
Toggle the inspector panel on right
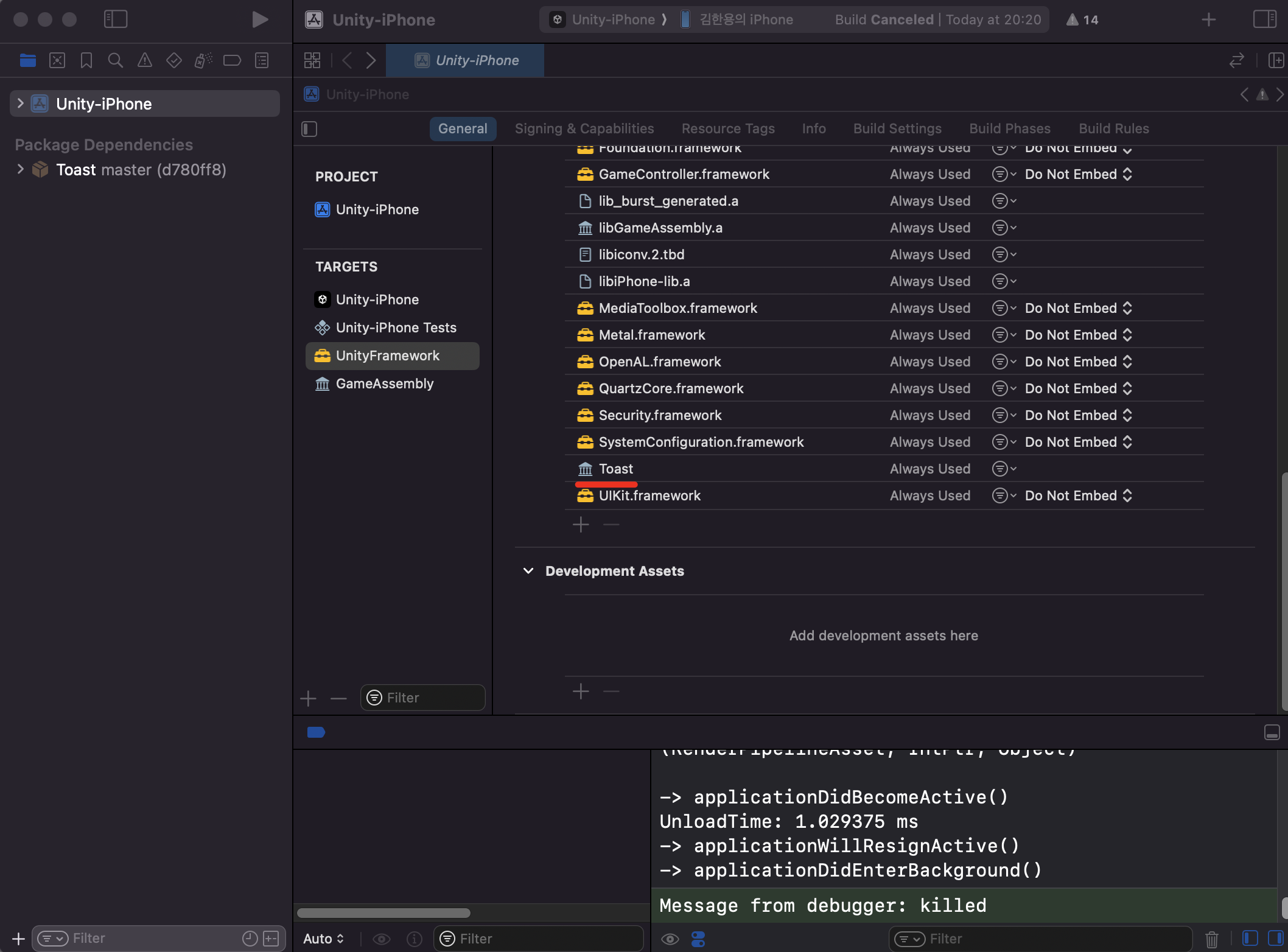1265,19
